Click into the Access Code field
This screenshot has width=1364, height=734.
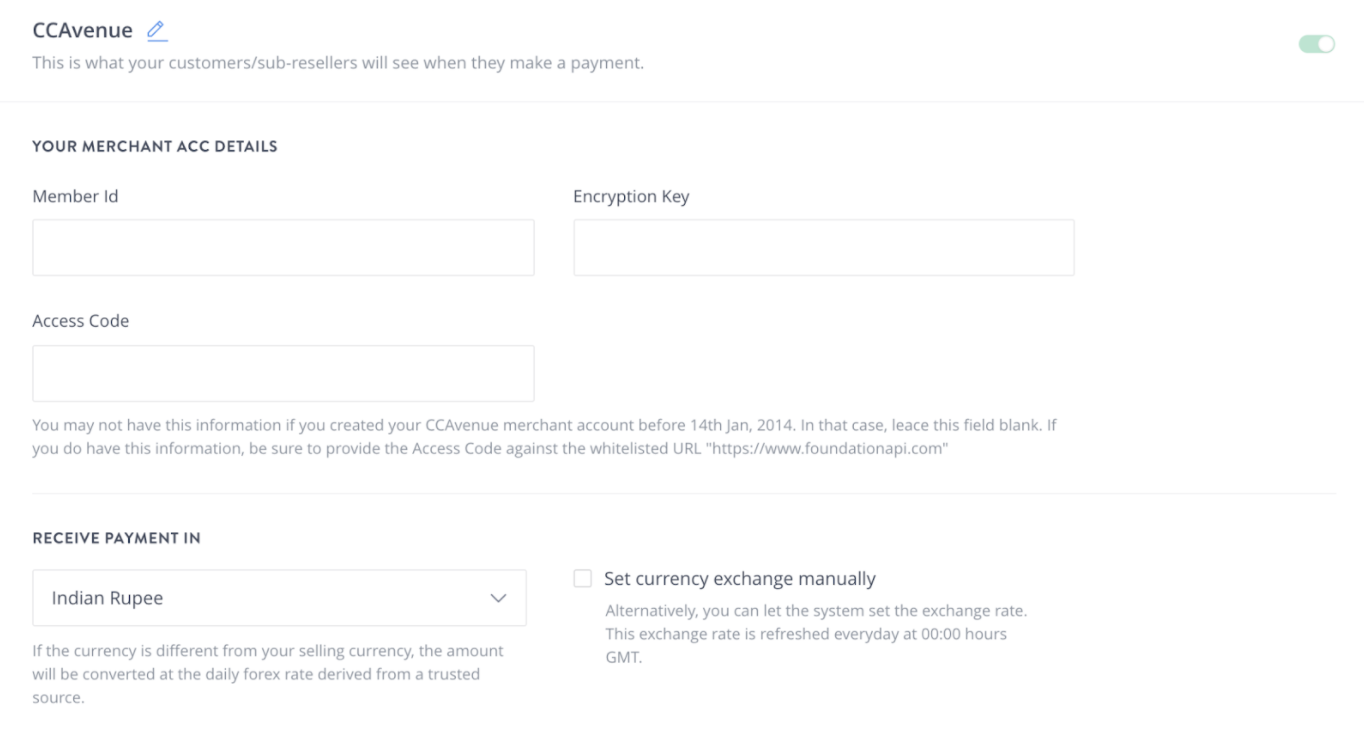point(283,374)
